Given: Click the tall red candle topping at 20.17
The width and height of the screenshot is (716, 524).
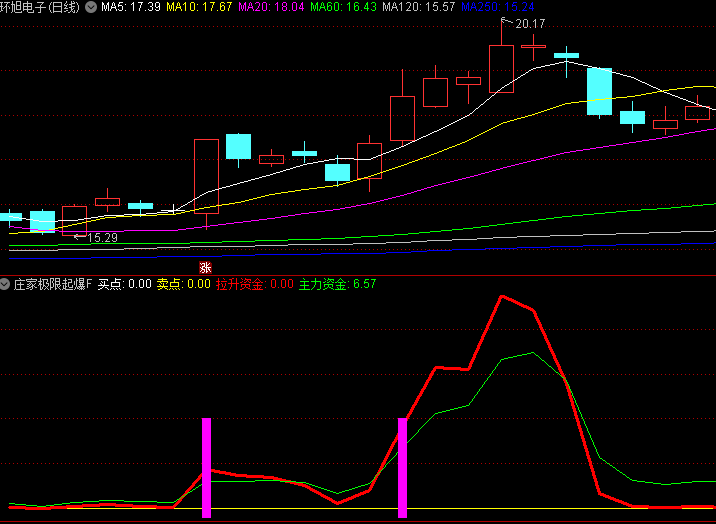Looking at the screenshot, I should pyautogui.click(x=501, y=69).
